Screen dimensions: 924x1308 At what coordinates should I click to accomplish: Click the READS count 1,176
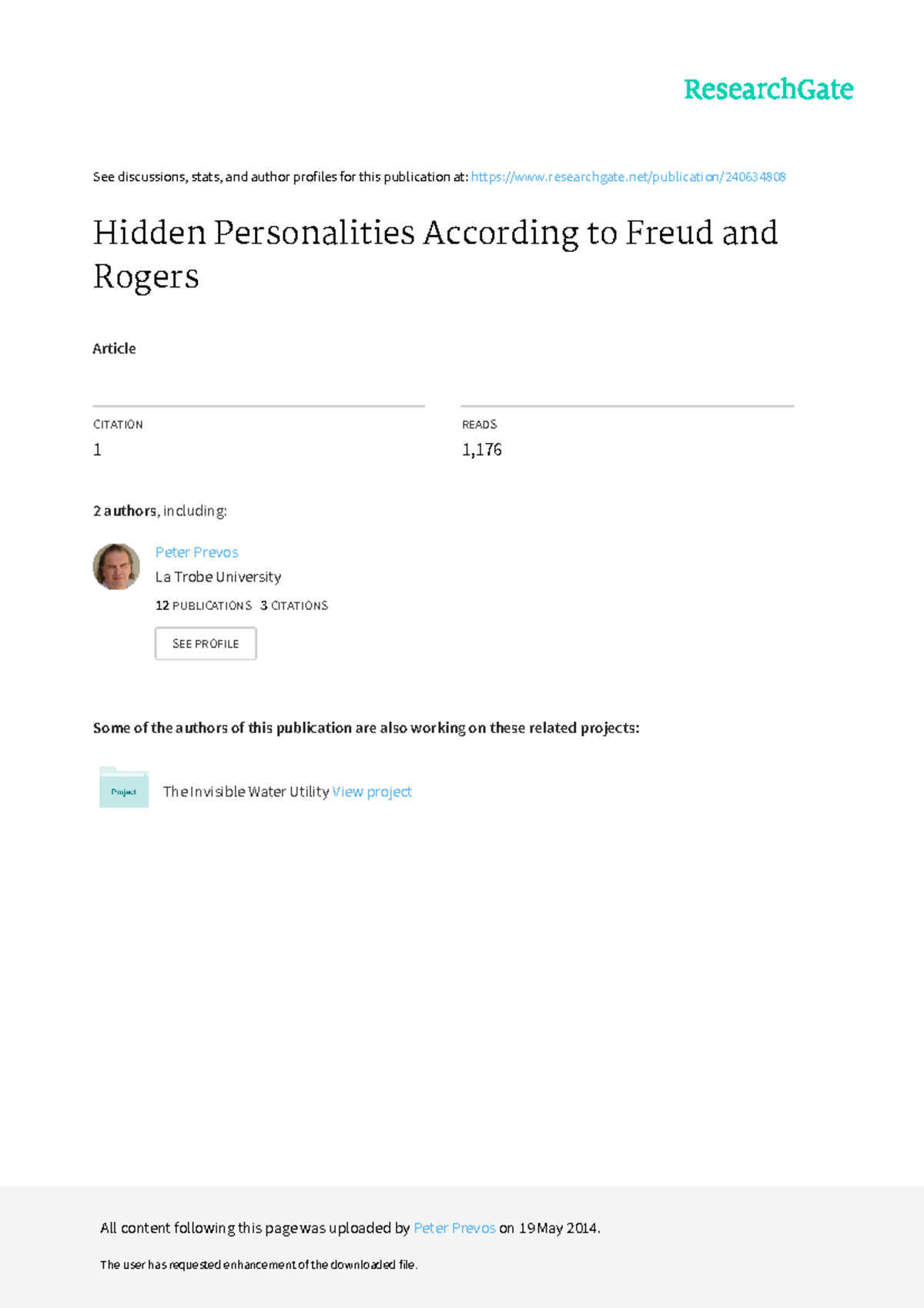[481, 450]
